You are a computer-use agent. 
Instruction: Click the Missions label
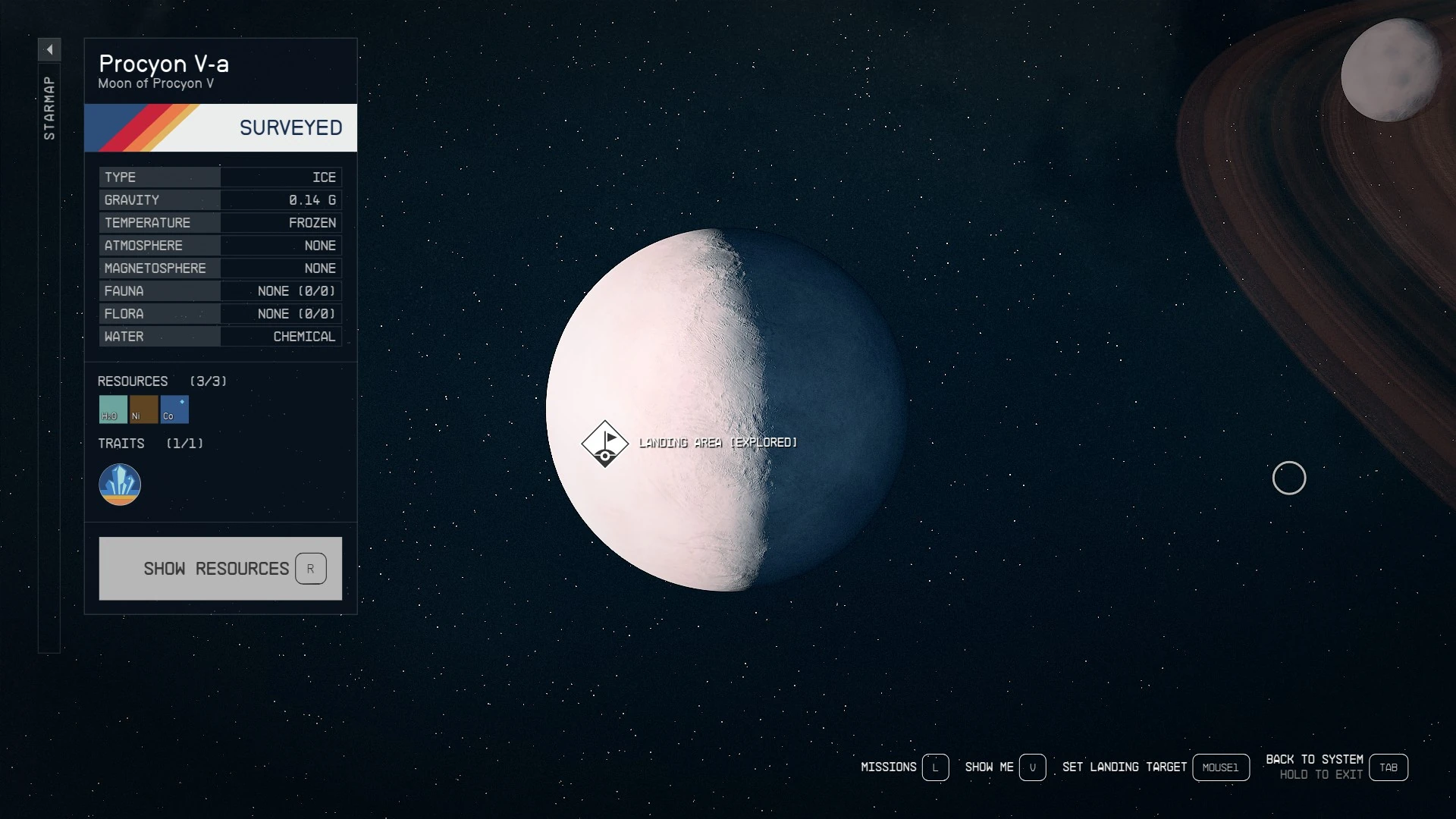point(888,767)
